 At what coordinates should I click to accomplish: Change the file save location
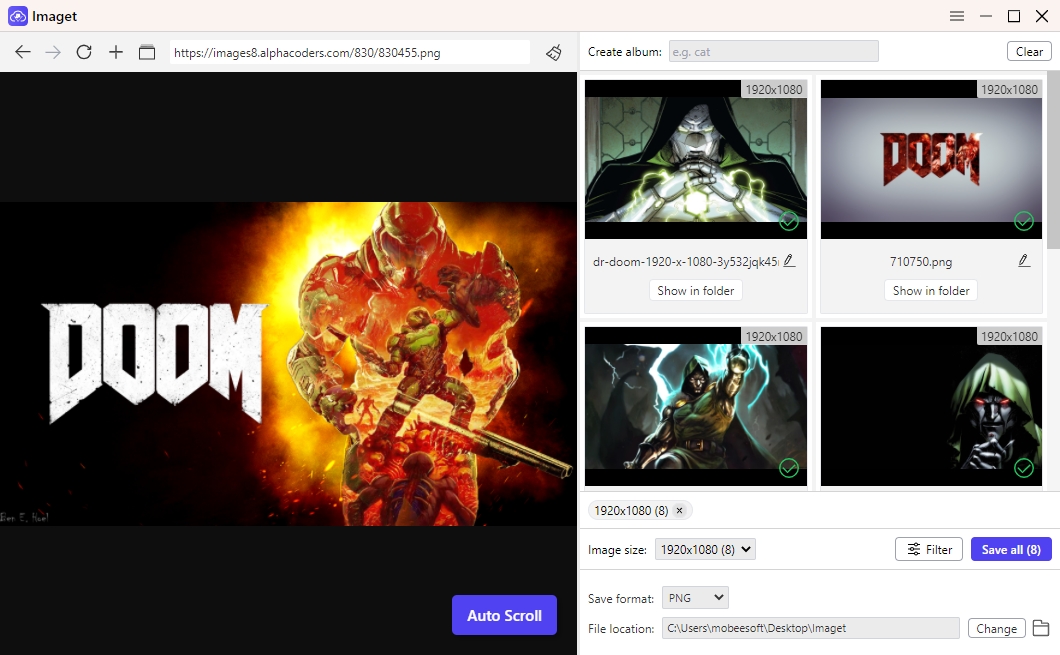click(996, 628)
